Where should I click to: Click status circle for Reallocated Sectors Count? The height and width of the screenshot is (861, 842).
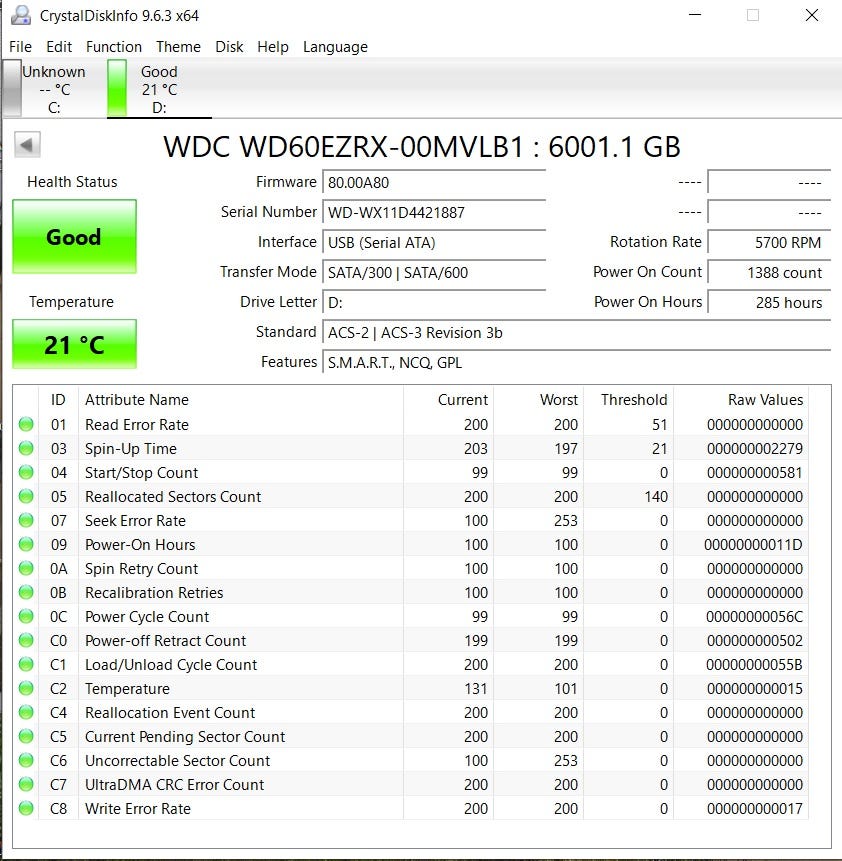coord(26,496)
